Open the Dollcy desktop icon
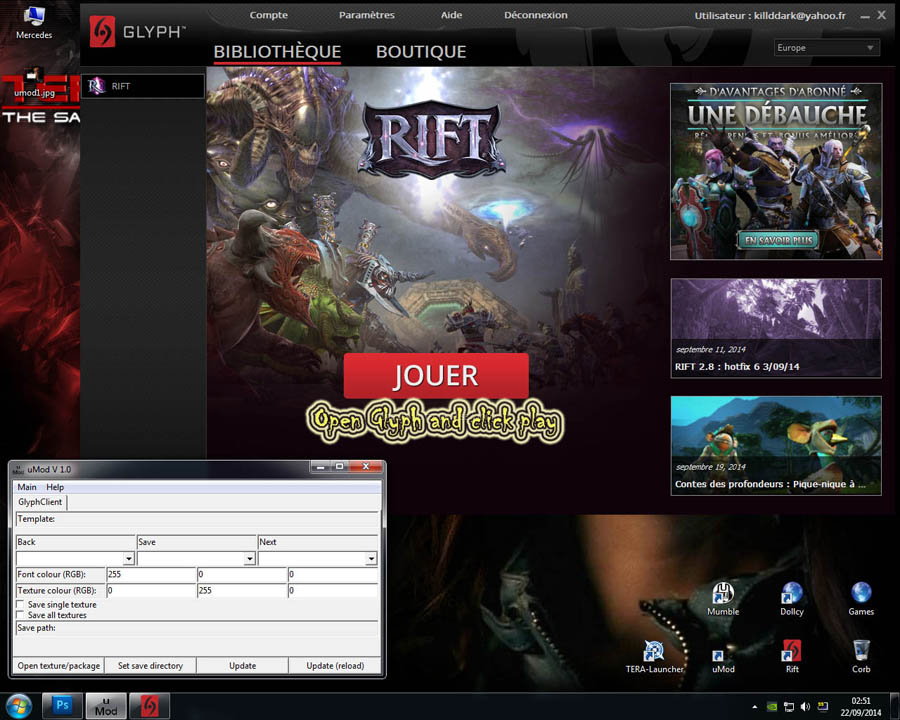 click(x=792, y=595)
